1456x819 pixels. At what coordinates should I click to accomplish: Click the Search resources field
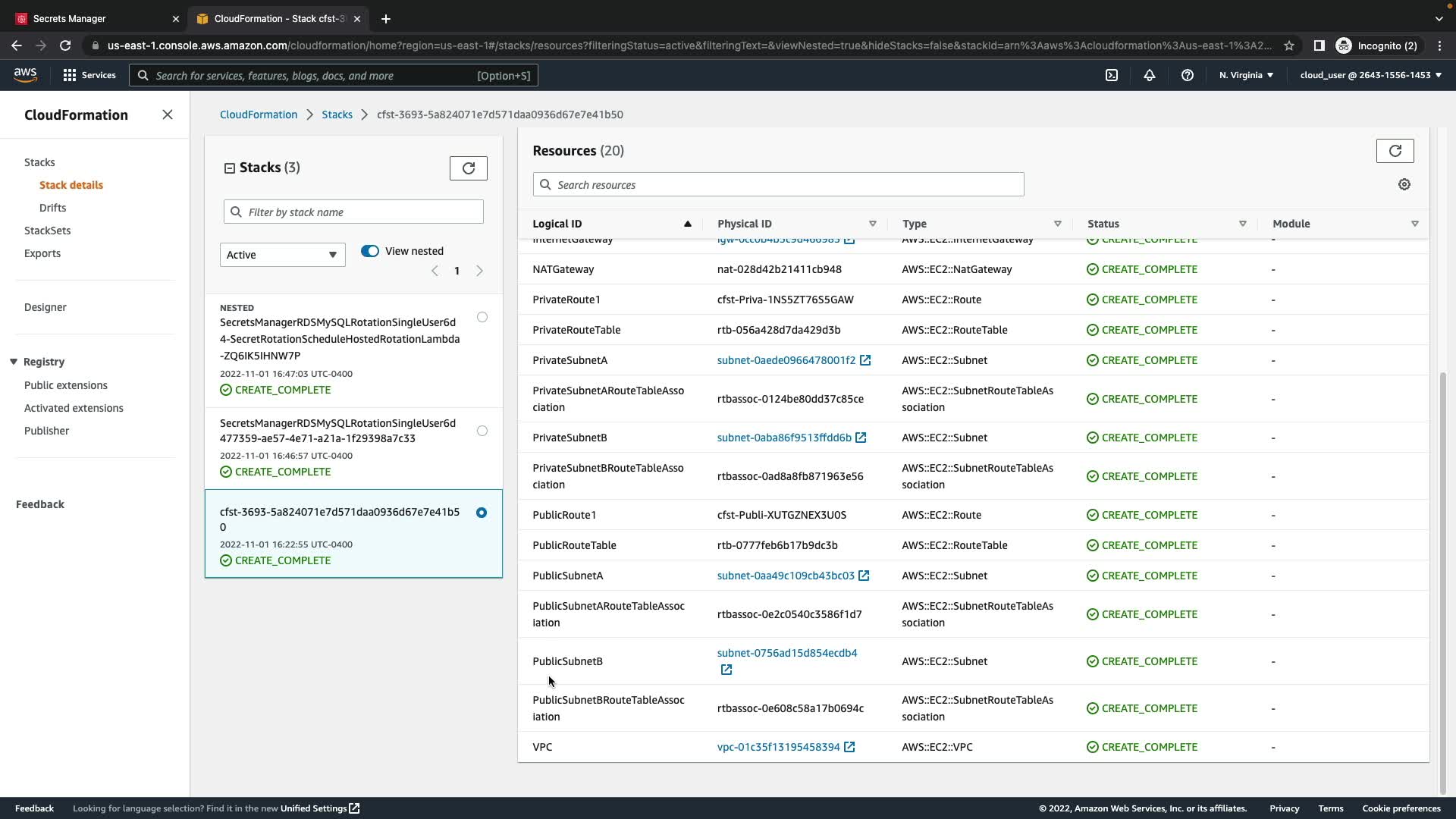(x=778, y=184)
